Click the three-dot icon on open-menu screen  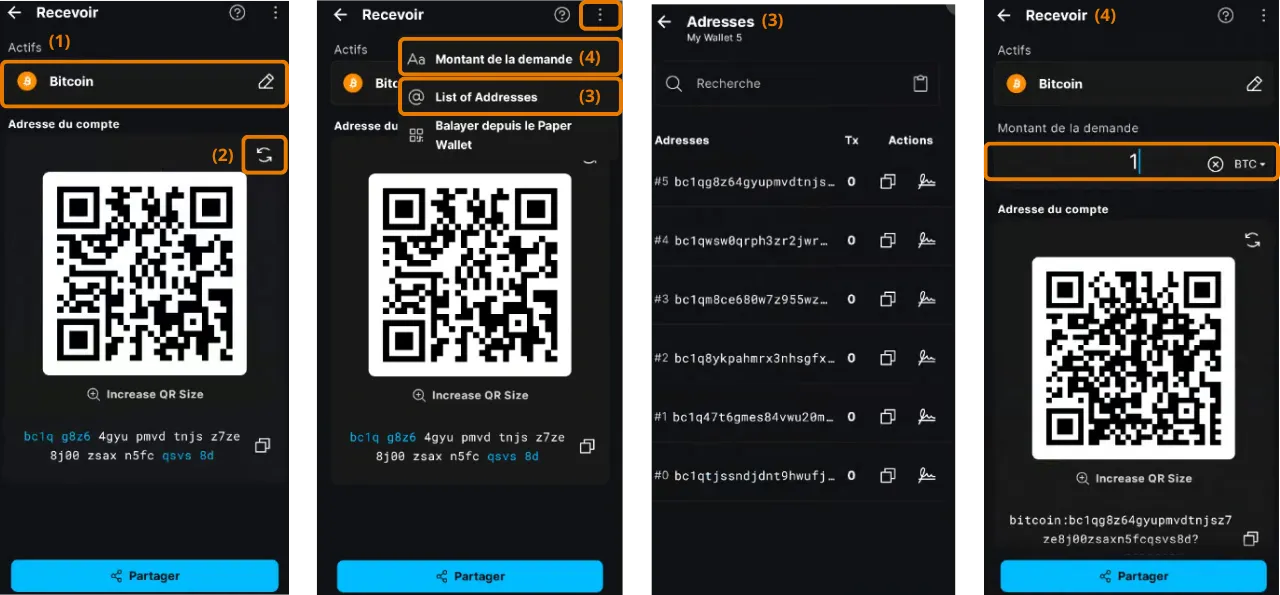point(600,14)
